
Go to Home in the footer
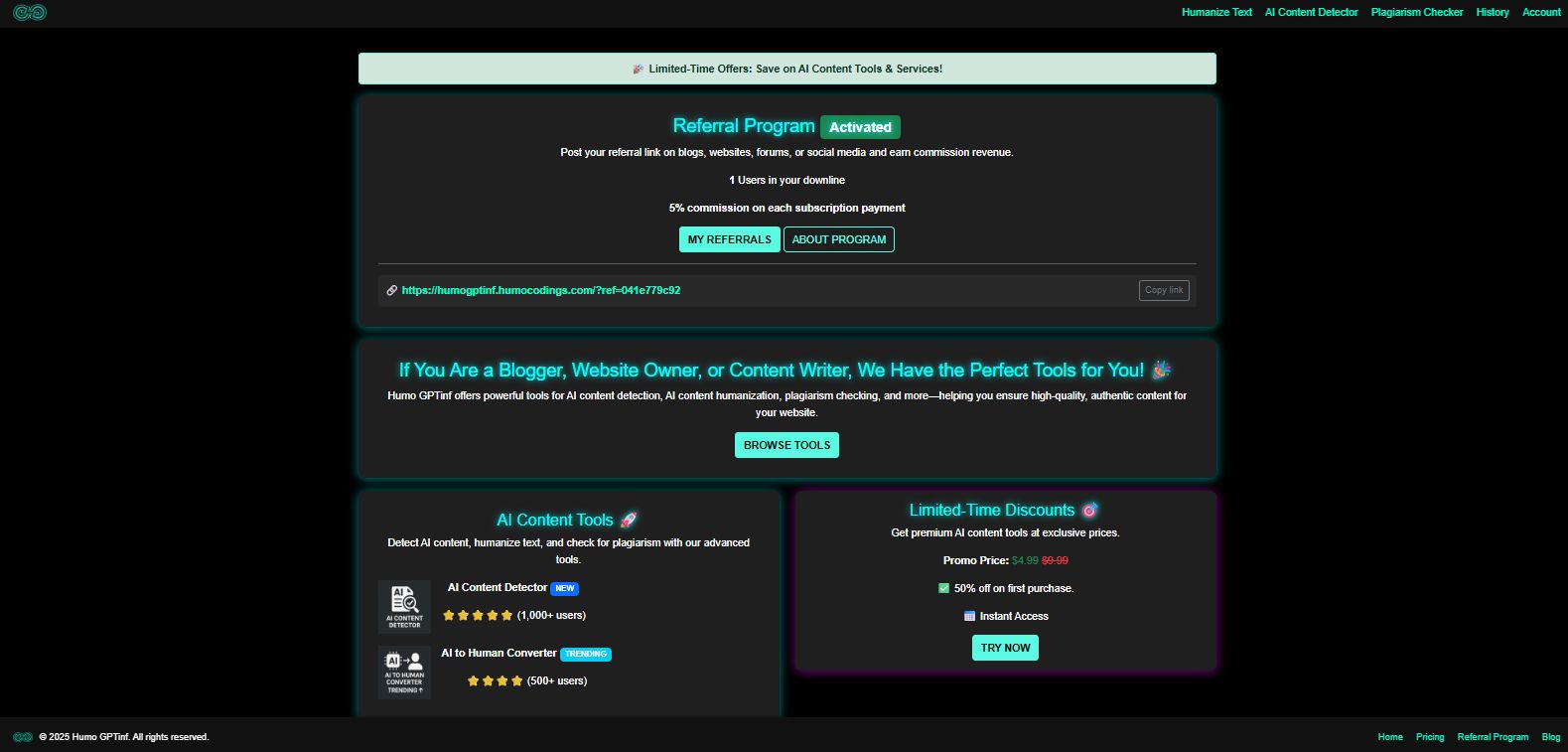click(1390, 737)
